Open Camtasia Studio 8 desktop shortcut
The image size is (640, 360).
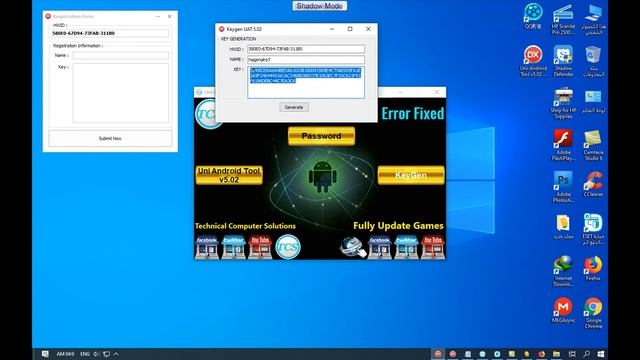(593, 145)
